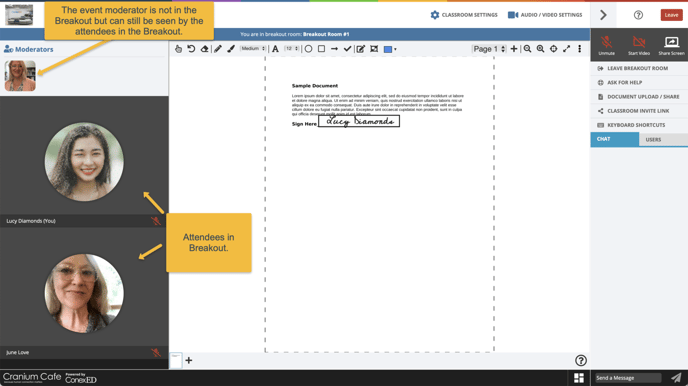The height and width of the screenshot is (386, 688).
Task: Add a page with the toolbar plus icon
Action: 514,49
